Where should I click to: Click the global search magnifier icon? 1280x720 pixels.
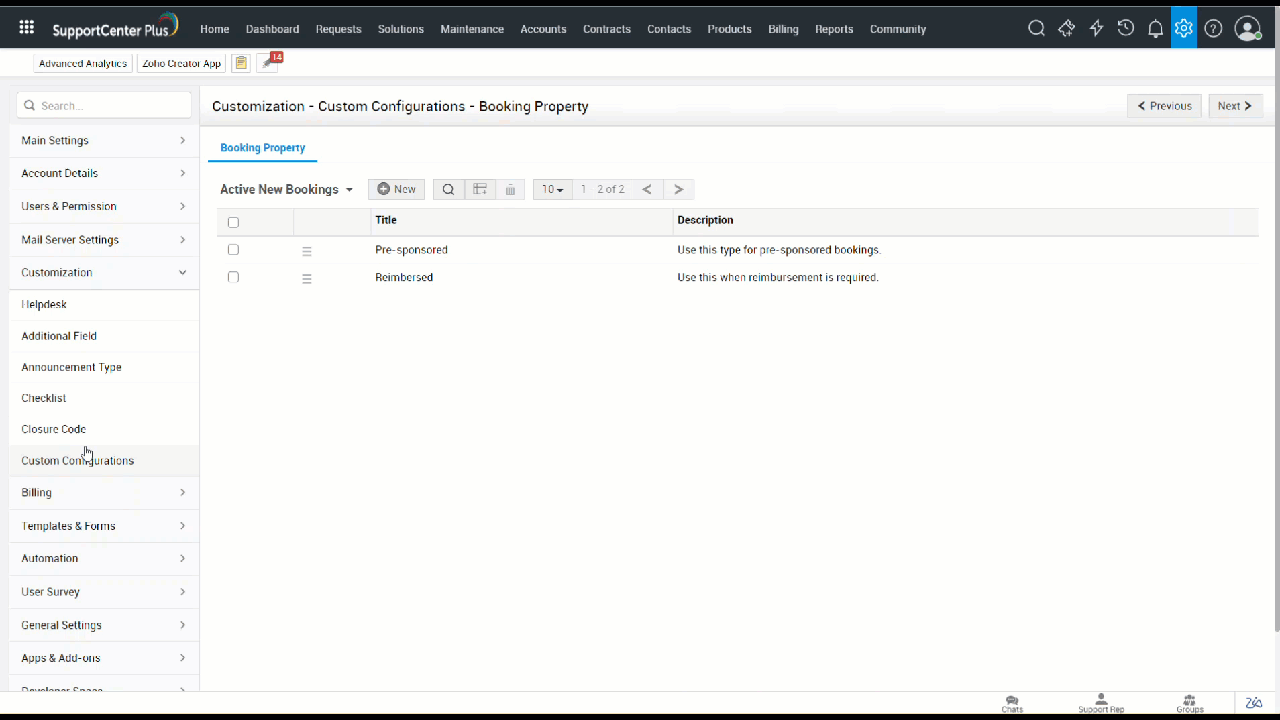click(1037, 28)
